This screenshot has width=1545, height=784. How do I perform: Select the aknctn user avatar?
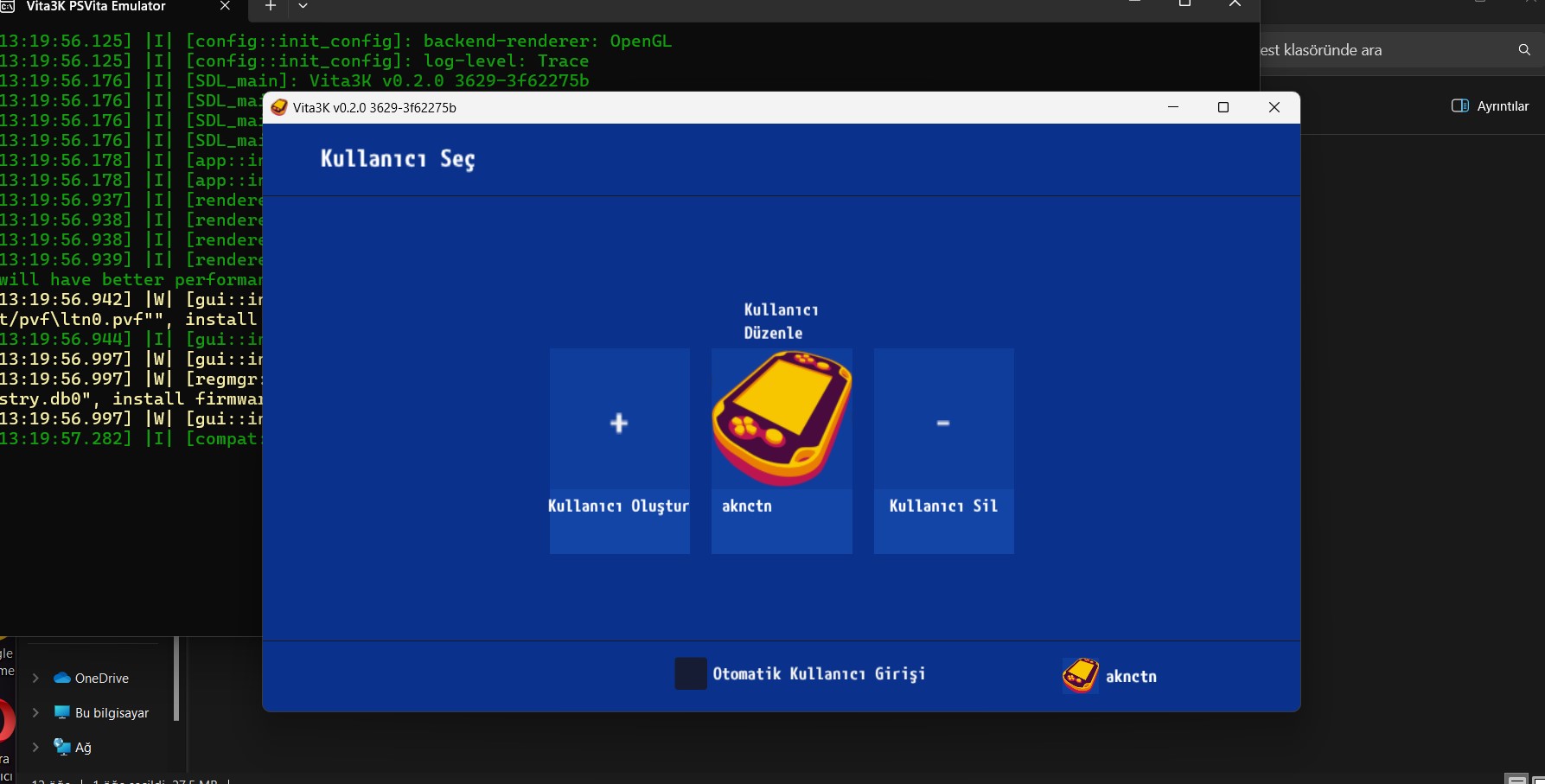pos(782,419)
